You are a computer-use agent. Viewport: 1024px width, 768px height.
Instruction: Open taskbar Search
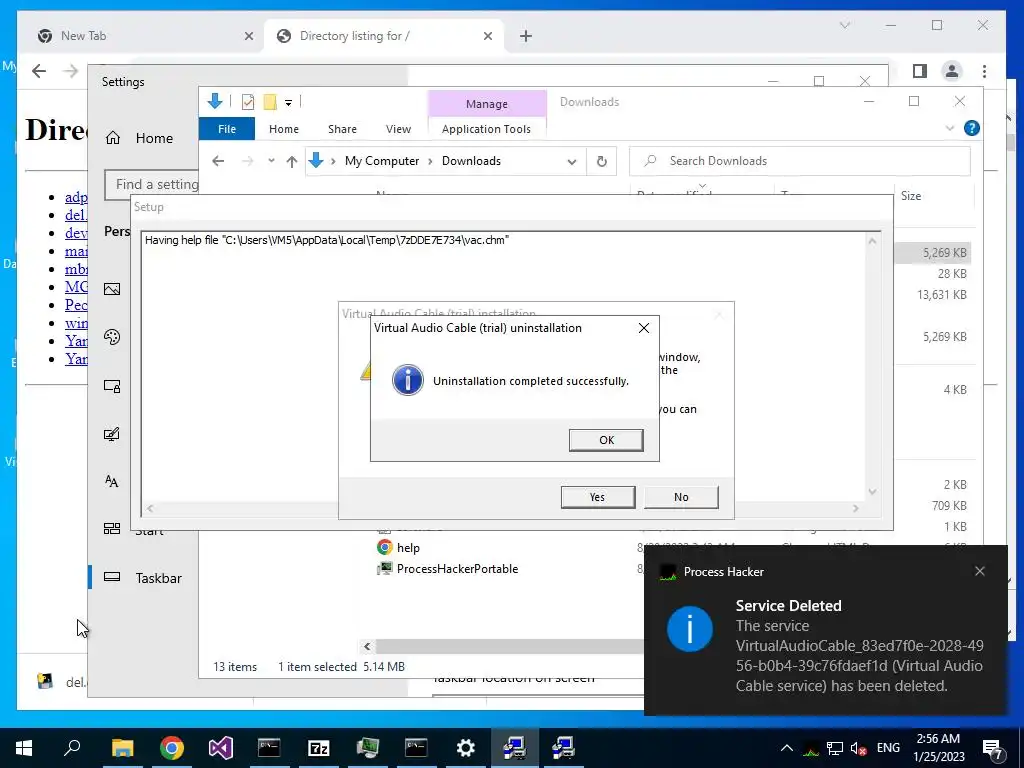coord(72,748)
